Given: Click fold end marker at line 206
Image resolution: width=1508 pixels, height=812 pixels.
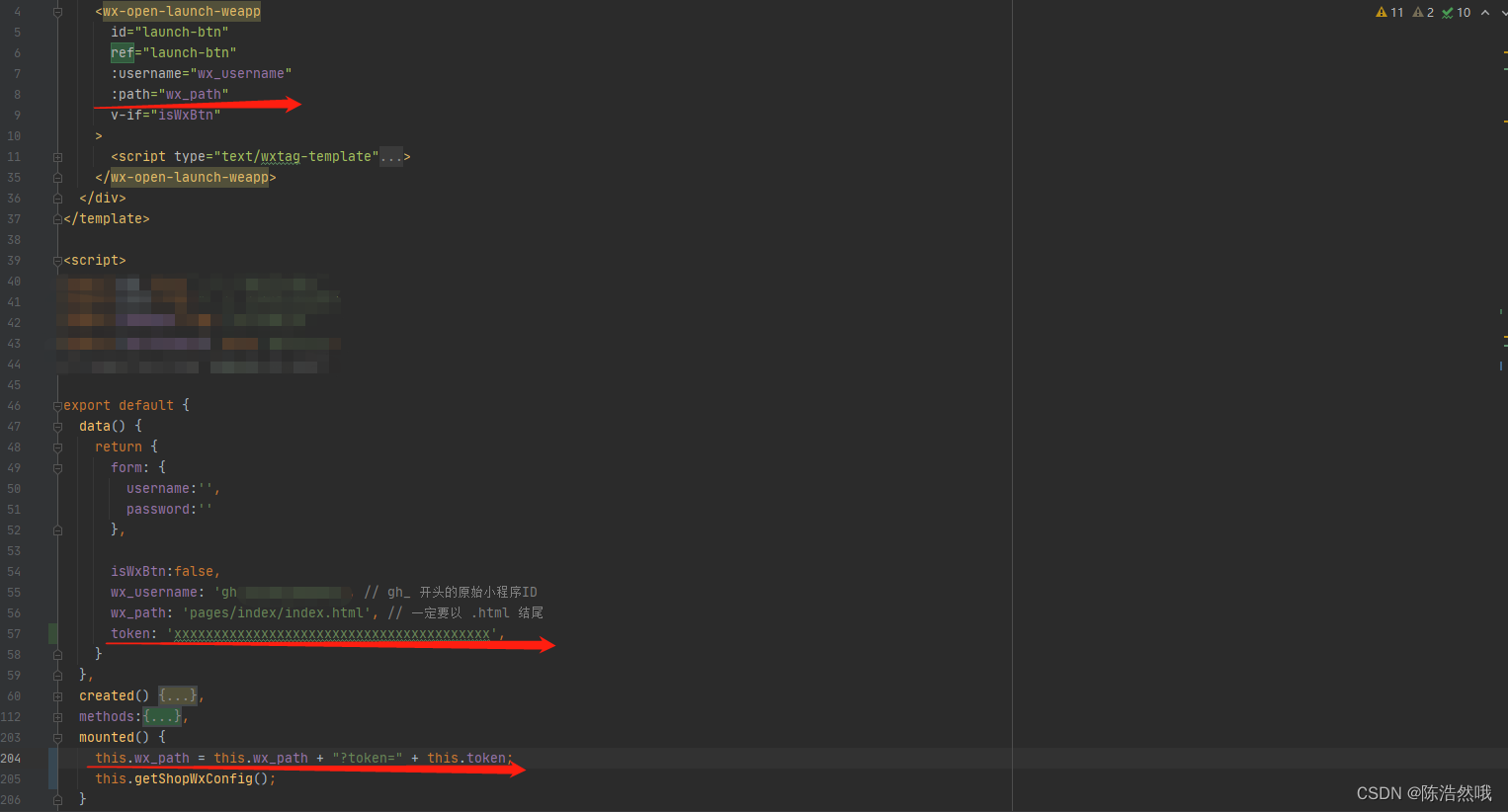Looking at the screenshot, I should point(57,799).
